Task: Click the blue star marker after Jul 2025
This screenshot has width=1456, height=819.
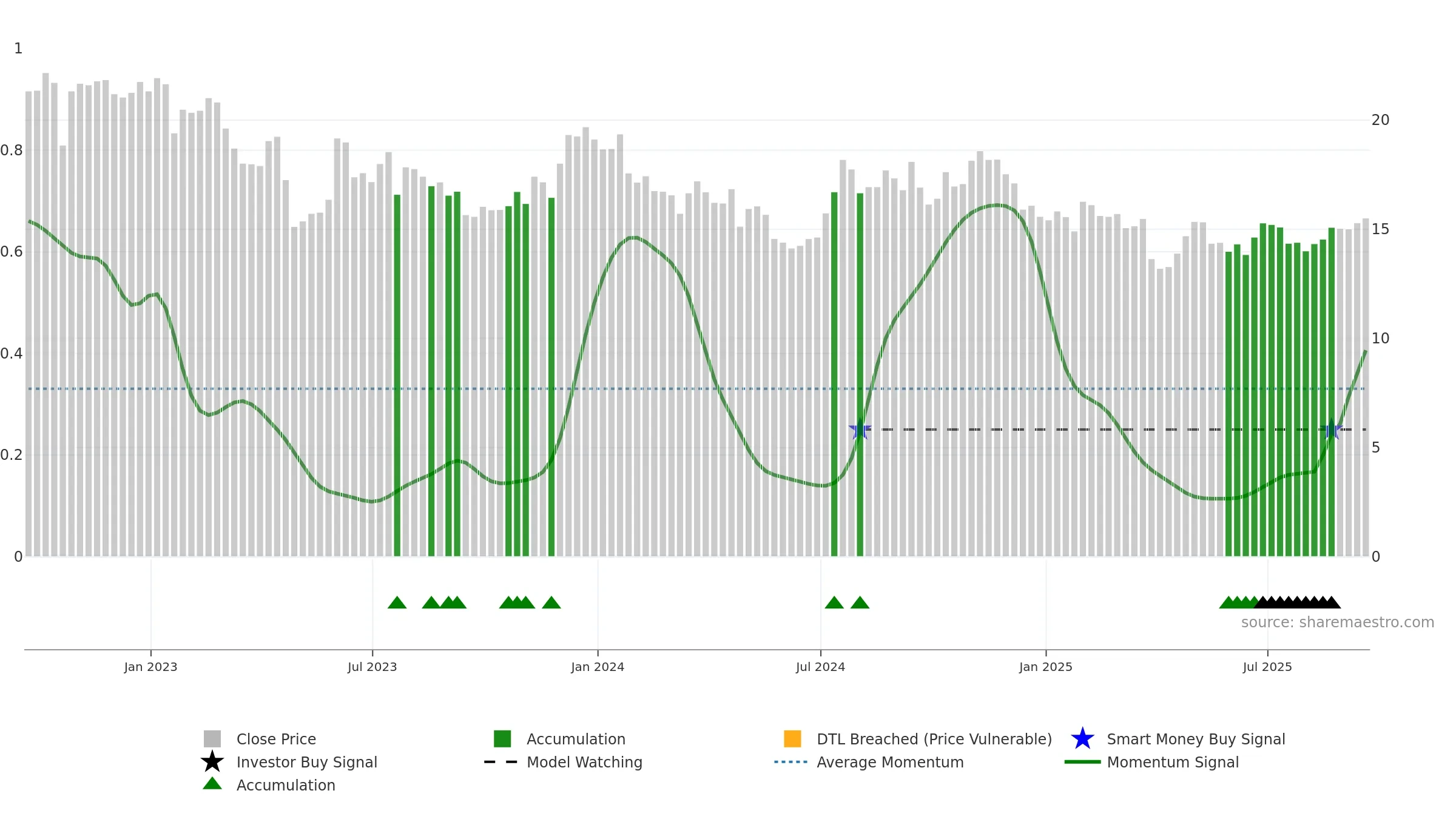Action: tap(1332, 429)
